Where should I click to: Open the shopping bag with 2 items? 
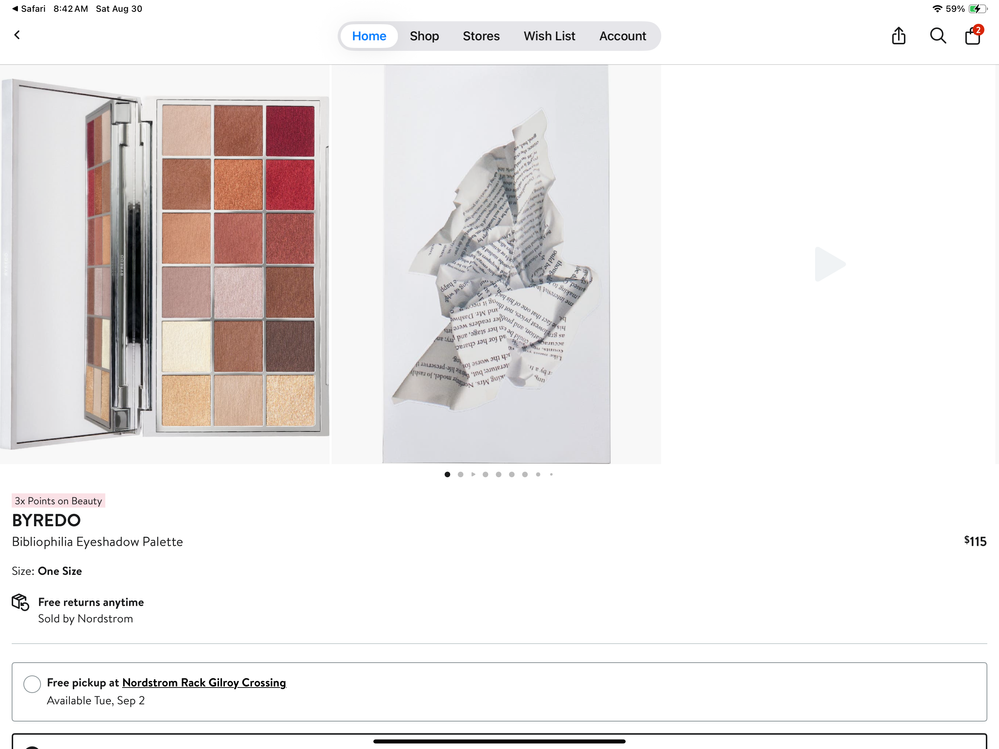[972, 36]
